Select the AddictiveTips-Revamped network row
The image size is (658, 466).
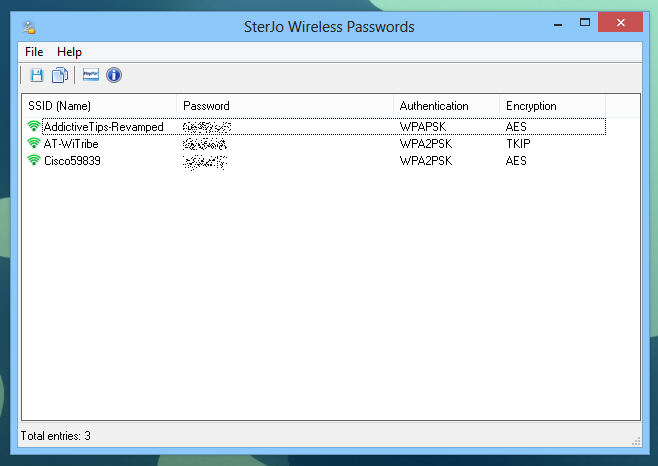314,127
